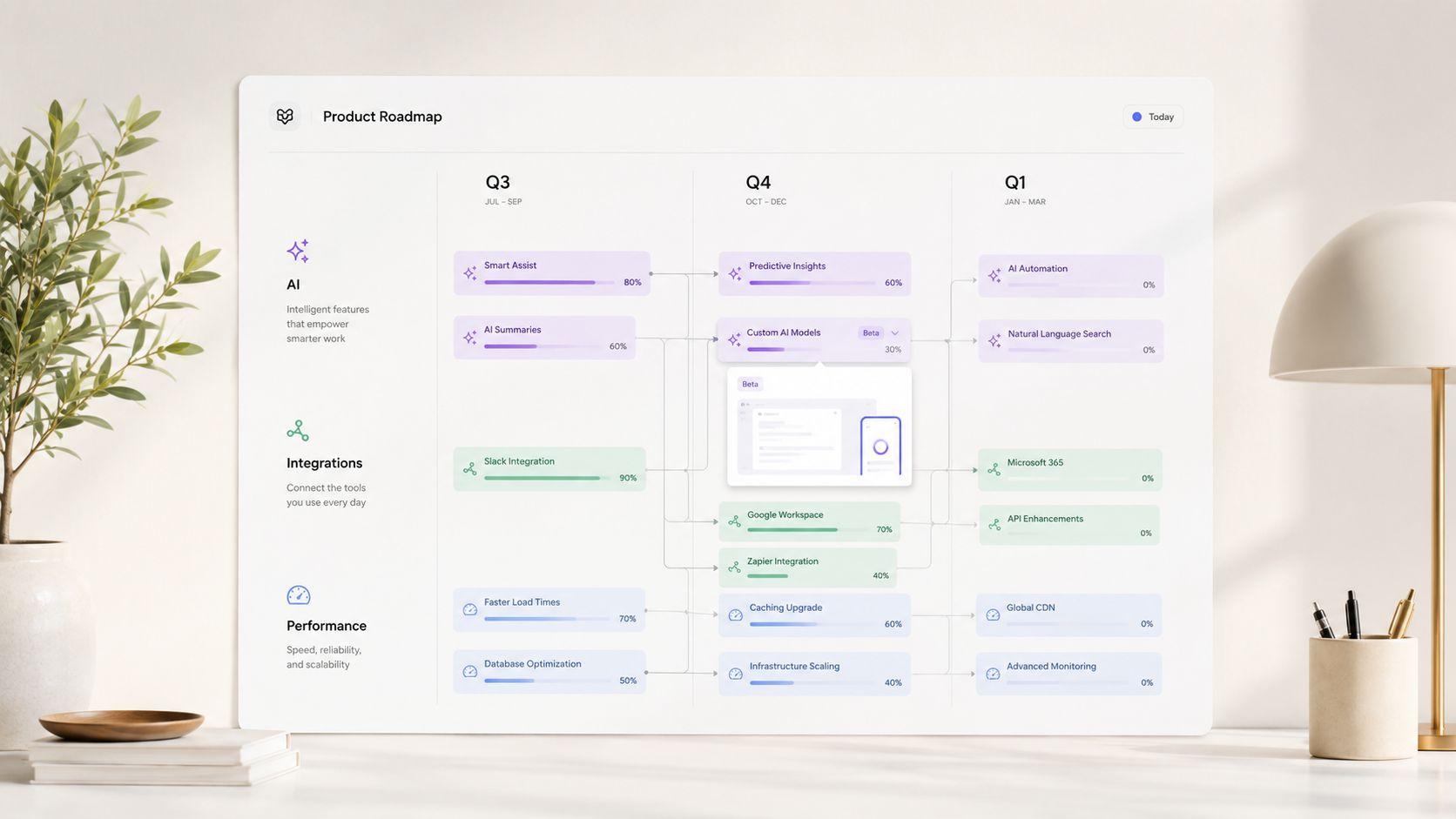Click the Caching Upgrade card title
Viewport: 1456px width, 819px height.
pyautogui.click(x=785, y=608)
